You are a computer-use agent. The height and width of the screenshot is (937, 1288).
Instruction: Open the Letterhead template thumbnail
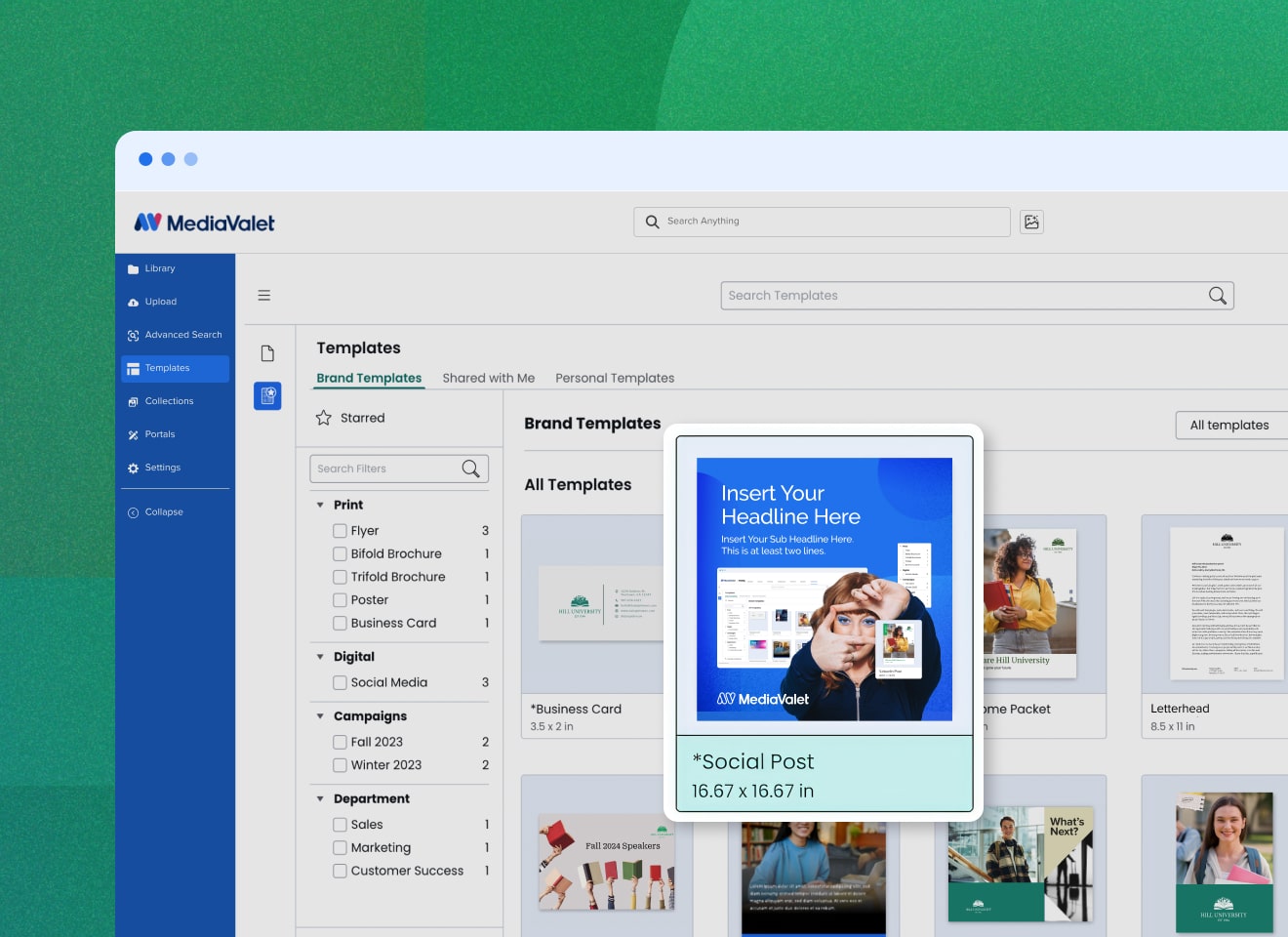pyautogui.click(x=1226, y=605)
